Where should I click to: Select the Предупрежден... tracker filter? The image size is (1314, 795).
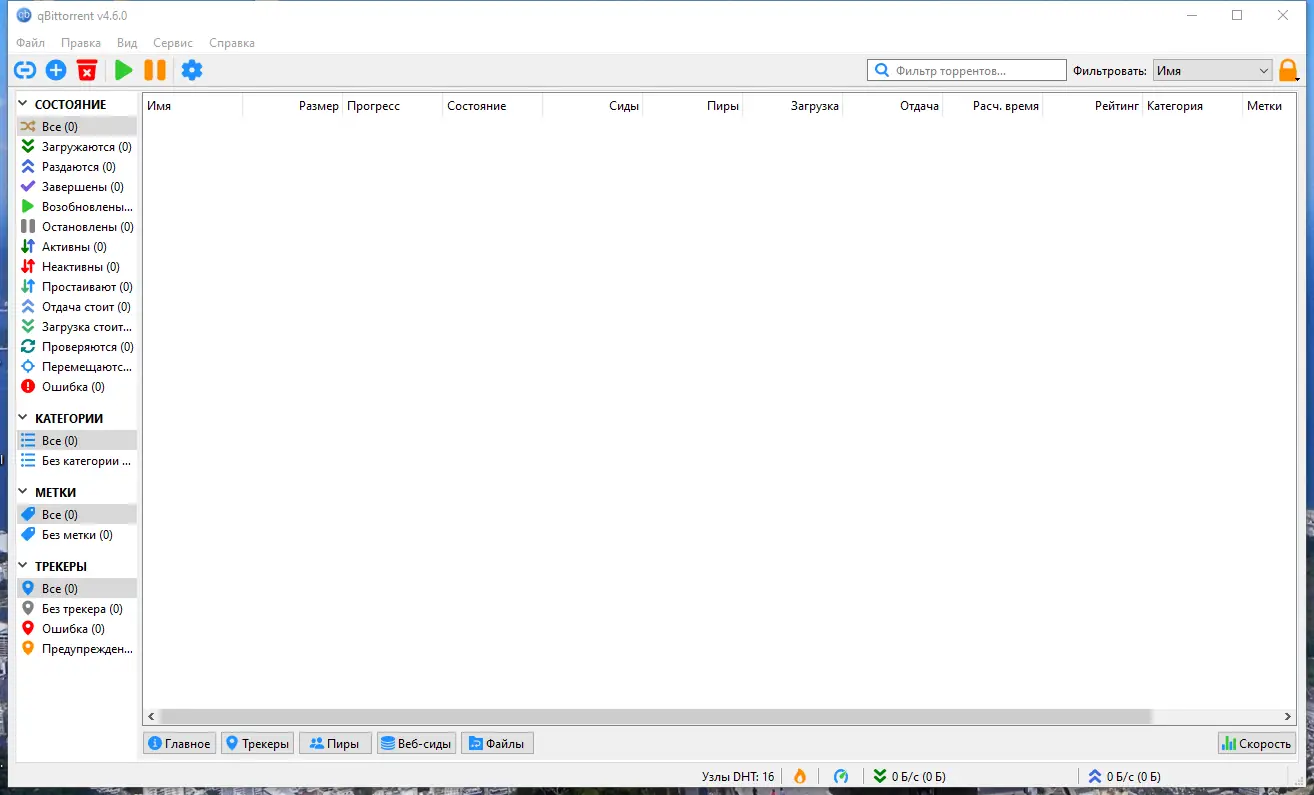coord(77,649)
